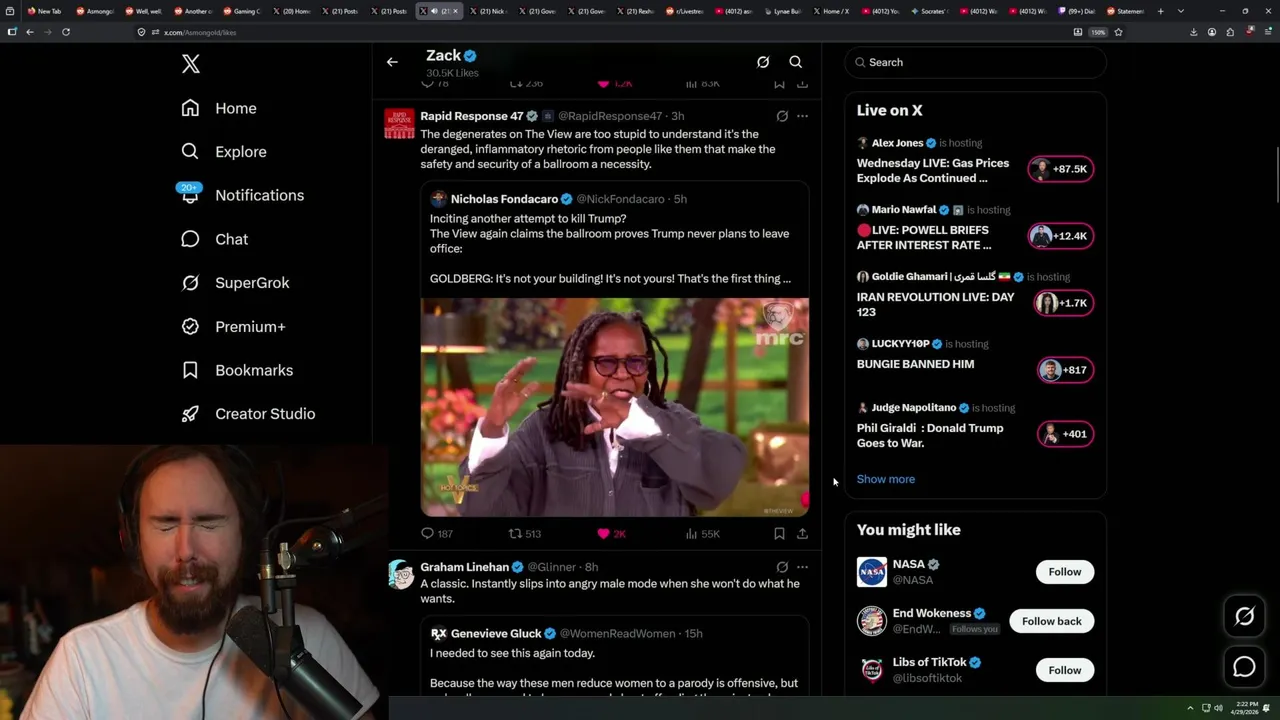1280x720 pixels.
Task: Open the Bookmarks icon
Action: pos(190,370)
